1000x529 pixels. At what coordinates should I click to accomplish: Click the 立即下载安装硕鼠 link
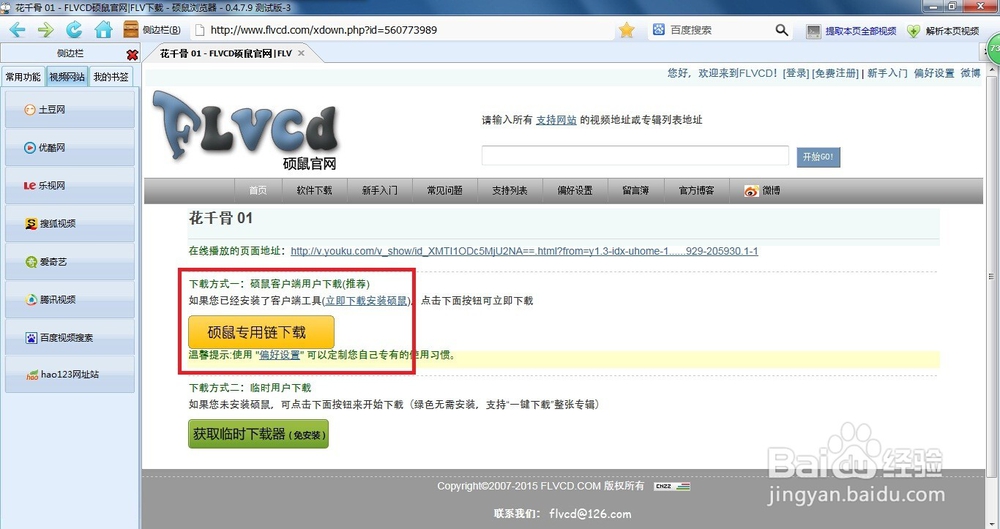(x=366, y=301)
